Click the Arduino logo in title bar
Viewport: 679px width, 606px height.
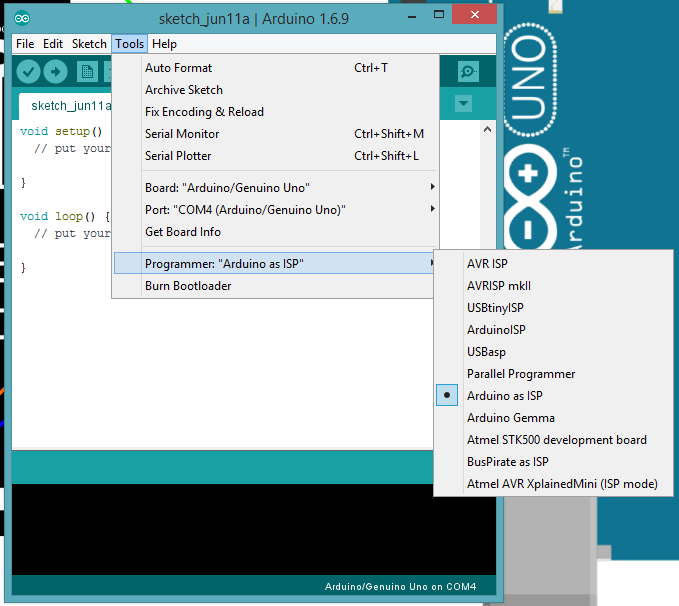[x=22, y=18]
